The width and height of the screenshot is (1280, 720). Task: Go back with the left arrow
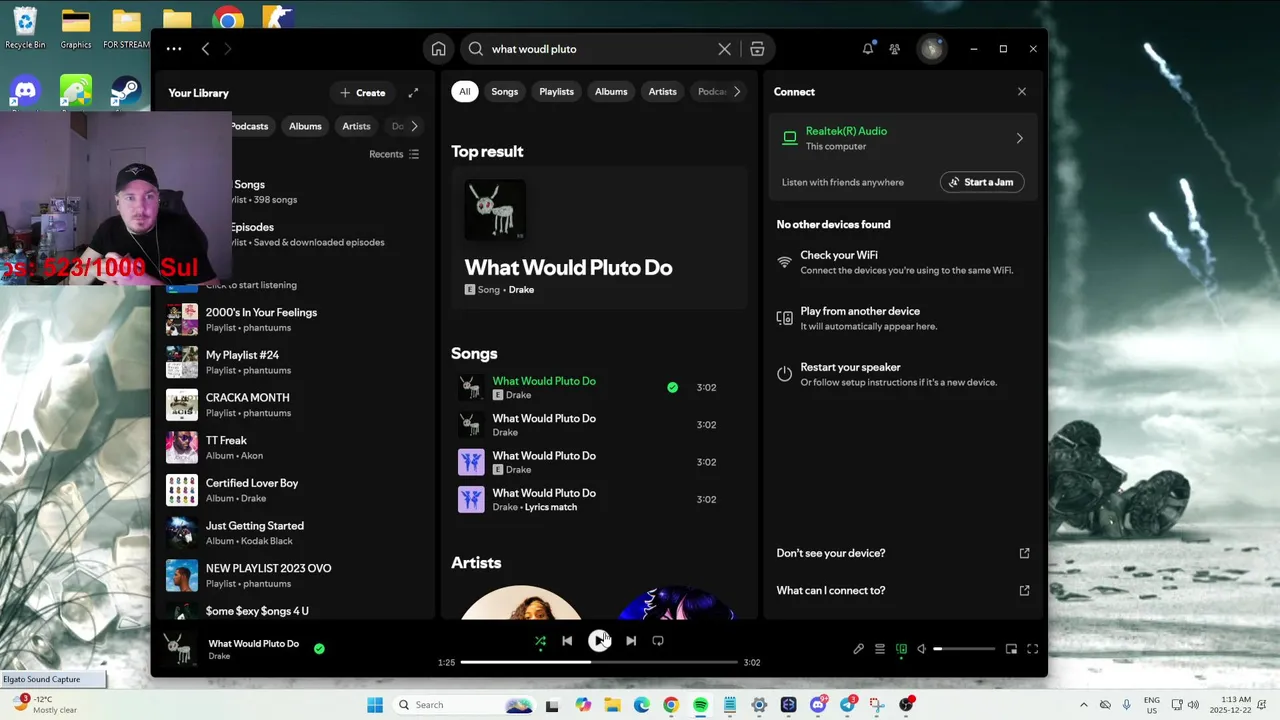click(x=205, y=49)
